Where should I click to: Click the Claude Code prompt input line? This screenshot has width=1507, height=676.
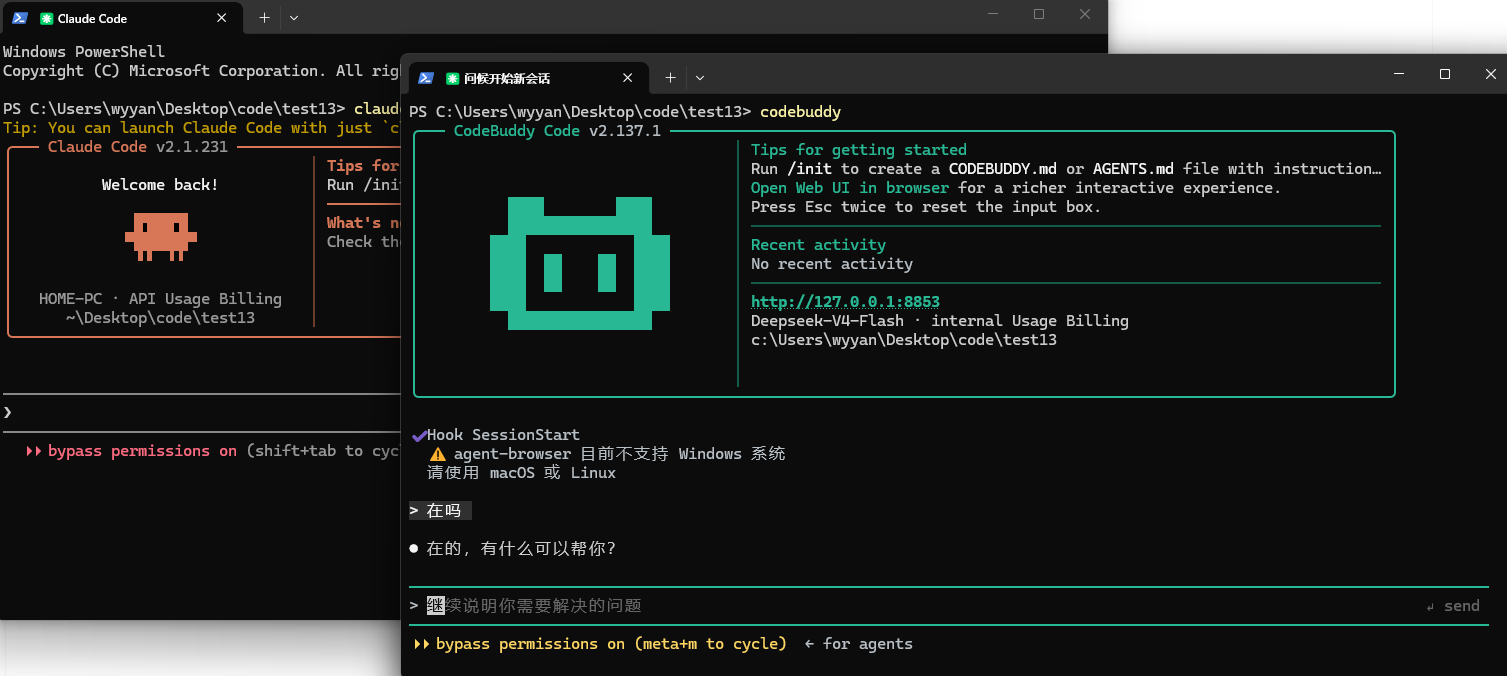[200, 413]
